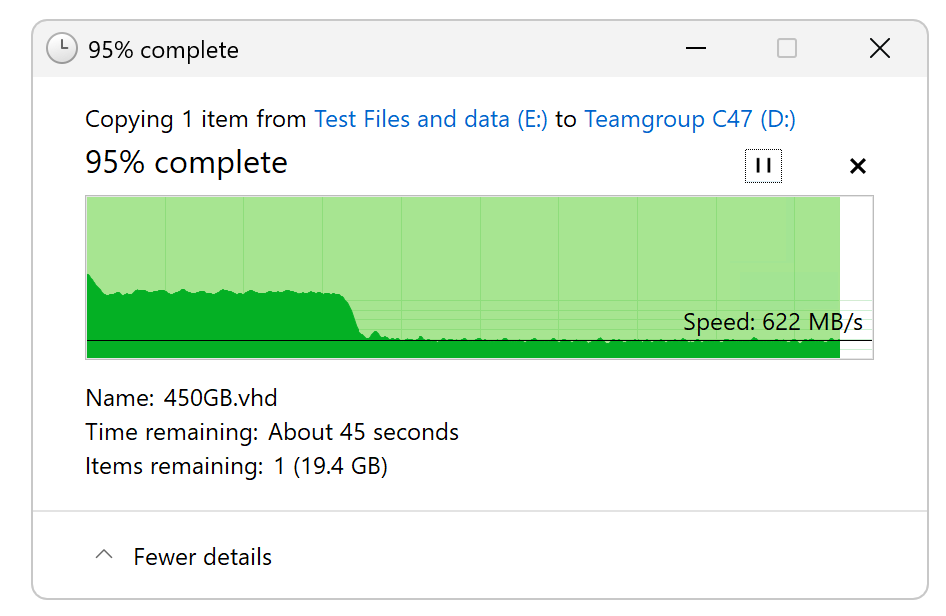Click the Fewer details label
946x616 pixels.
click(x=202, y=557)
